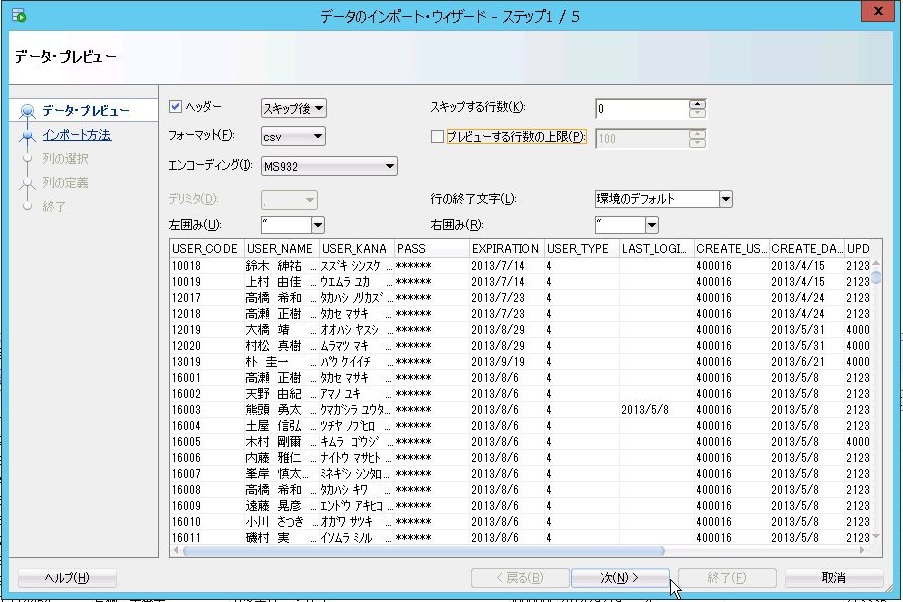Enable プレビューする行数の上限 checkbox
Viewport: 903px width, 602px height.
tap(437, 137)
